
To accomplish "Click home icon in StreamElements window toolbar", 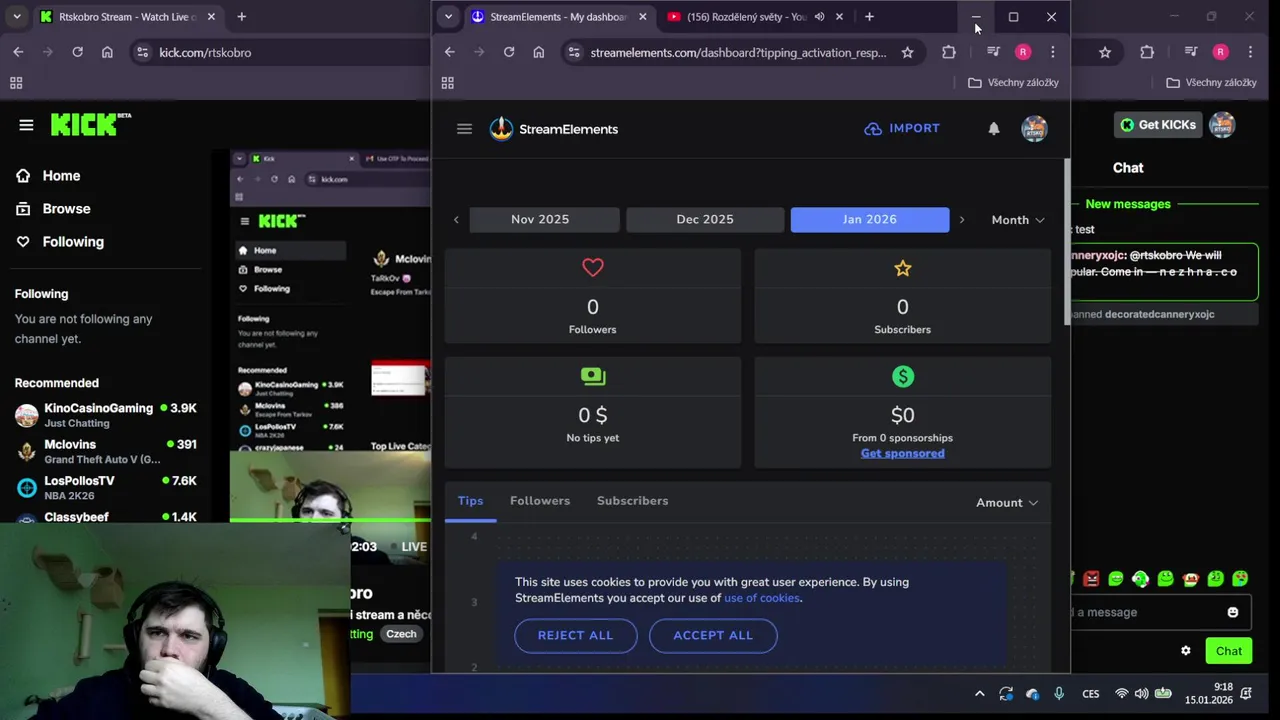I will [x=539, y=52].
